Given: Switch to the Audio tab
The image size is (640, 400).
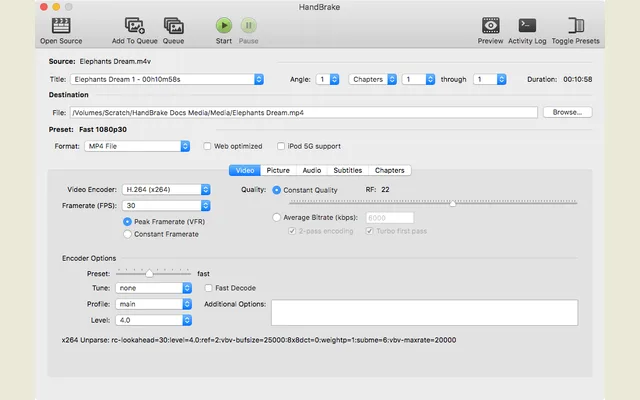Looking at the screenshot, I should pos(312,170).
